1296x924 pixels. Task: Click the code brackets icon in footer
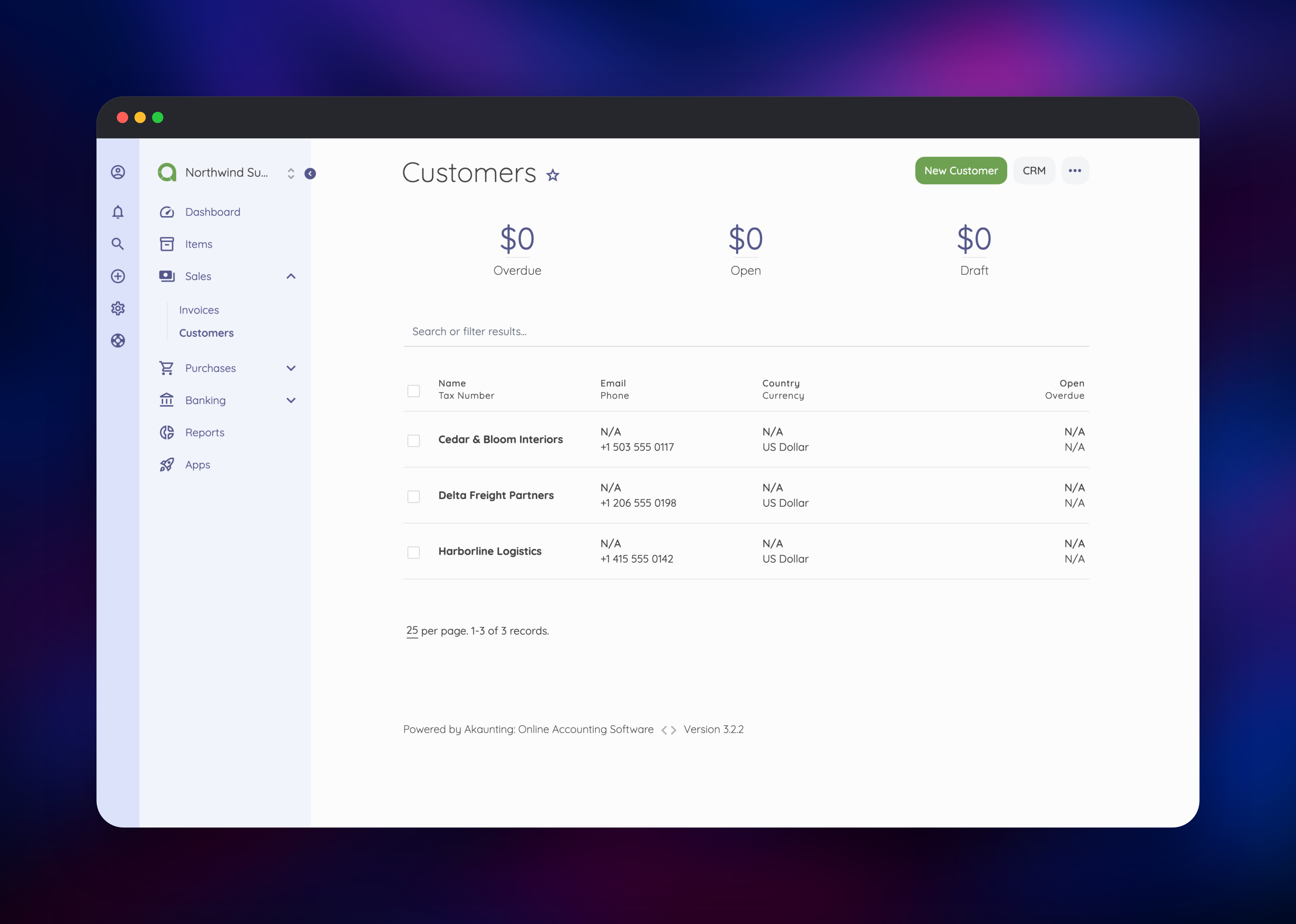(669, 730)
